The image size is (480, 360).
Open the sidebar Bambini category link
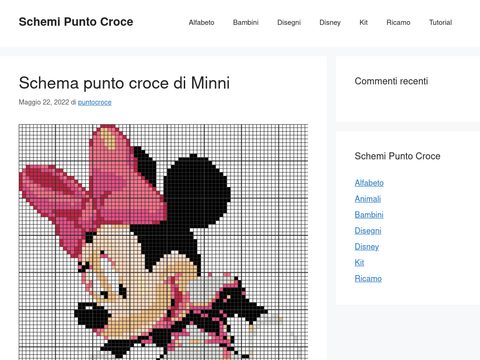[369, 215]
